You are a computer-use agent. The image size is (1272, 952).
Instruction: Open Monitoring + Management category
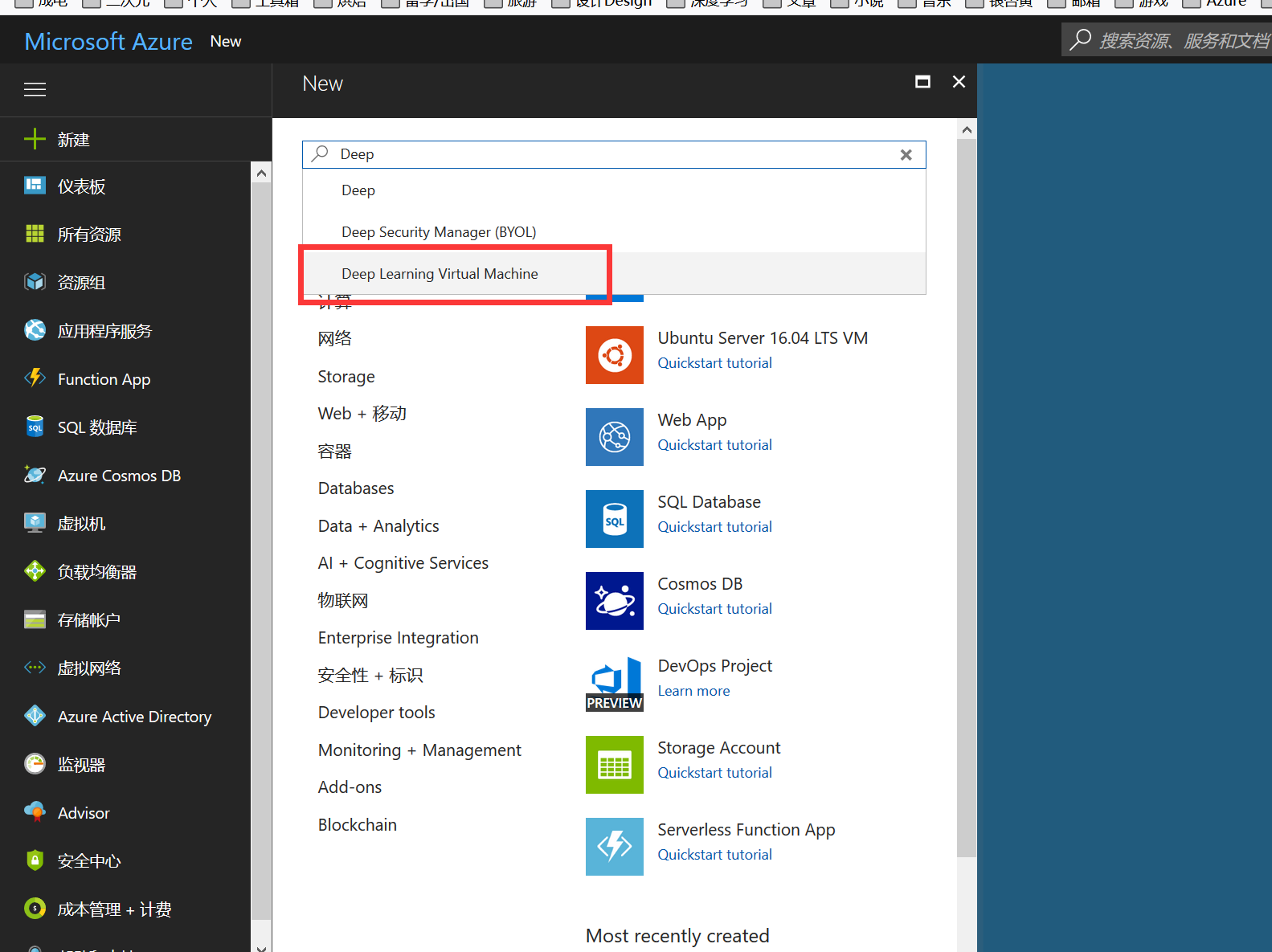tap(419, 750)
